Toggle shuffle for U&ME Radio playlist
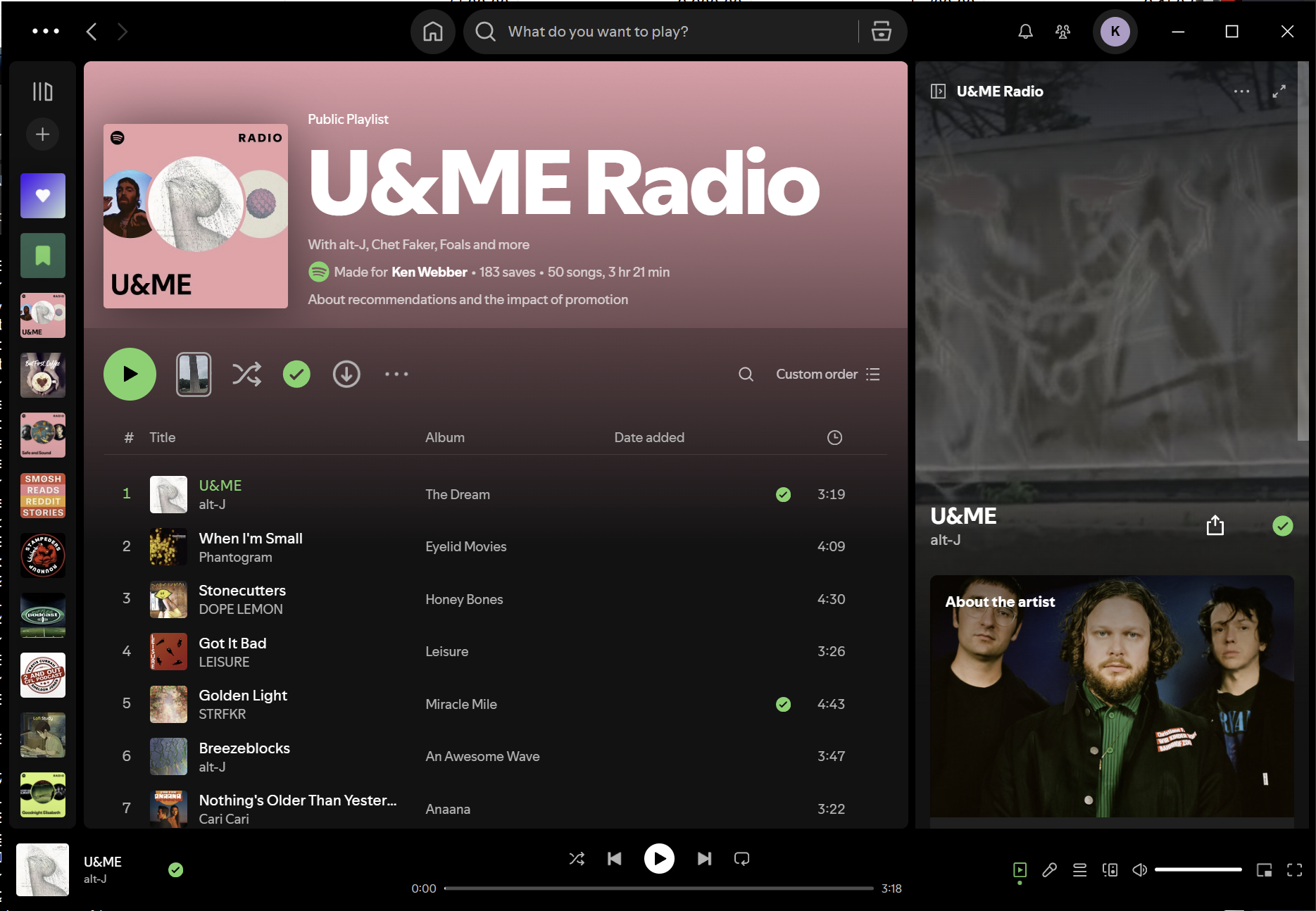The image size is (1316, 911). pos(247,374)
